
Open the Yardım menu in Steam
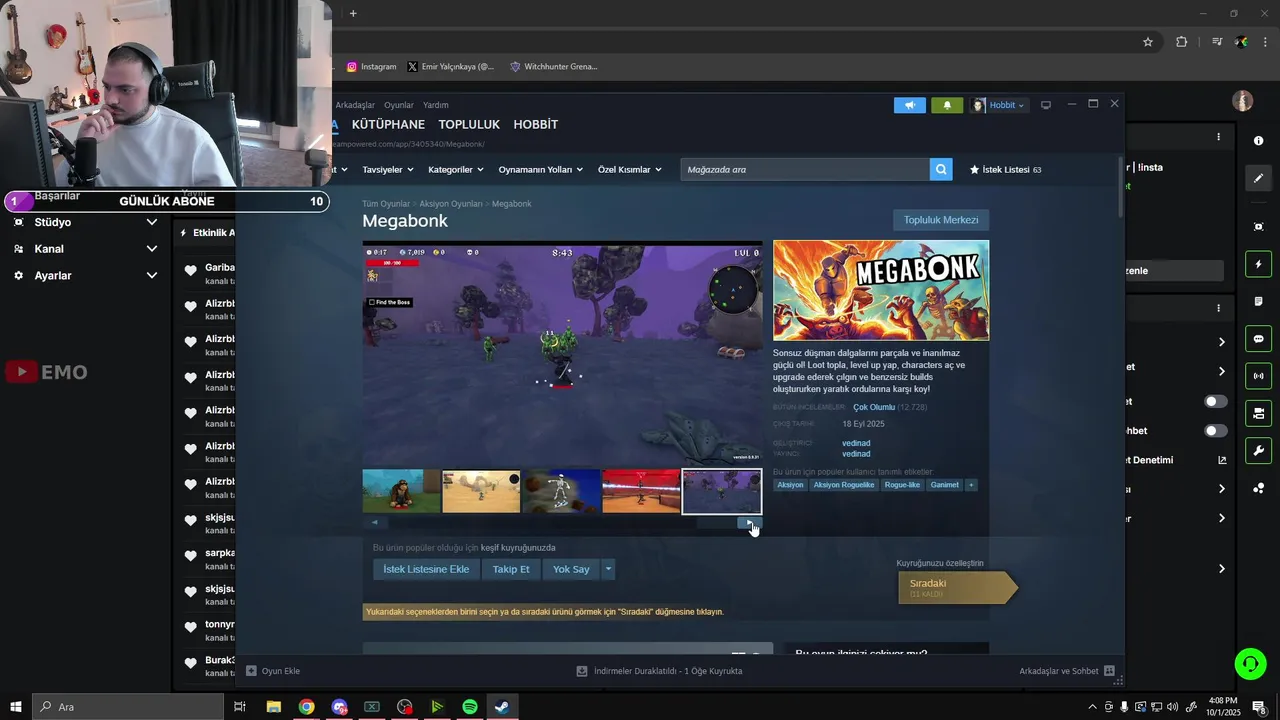tap(436, 105)
